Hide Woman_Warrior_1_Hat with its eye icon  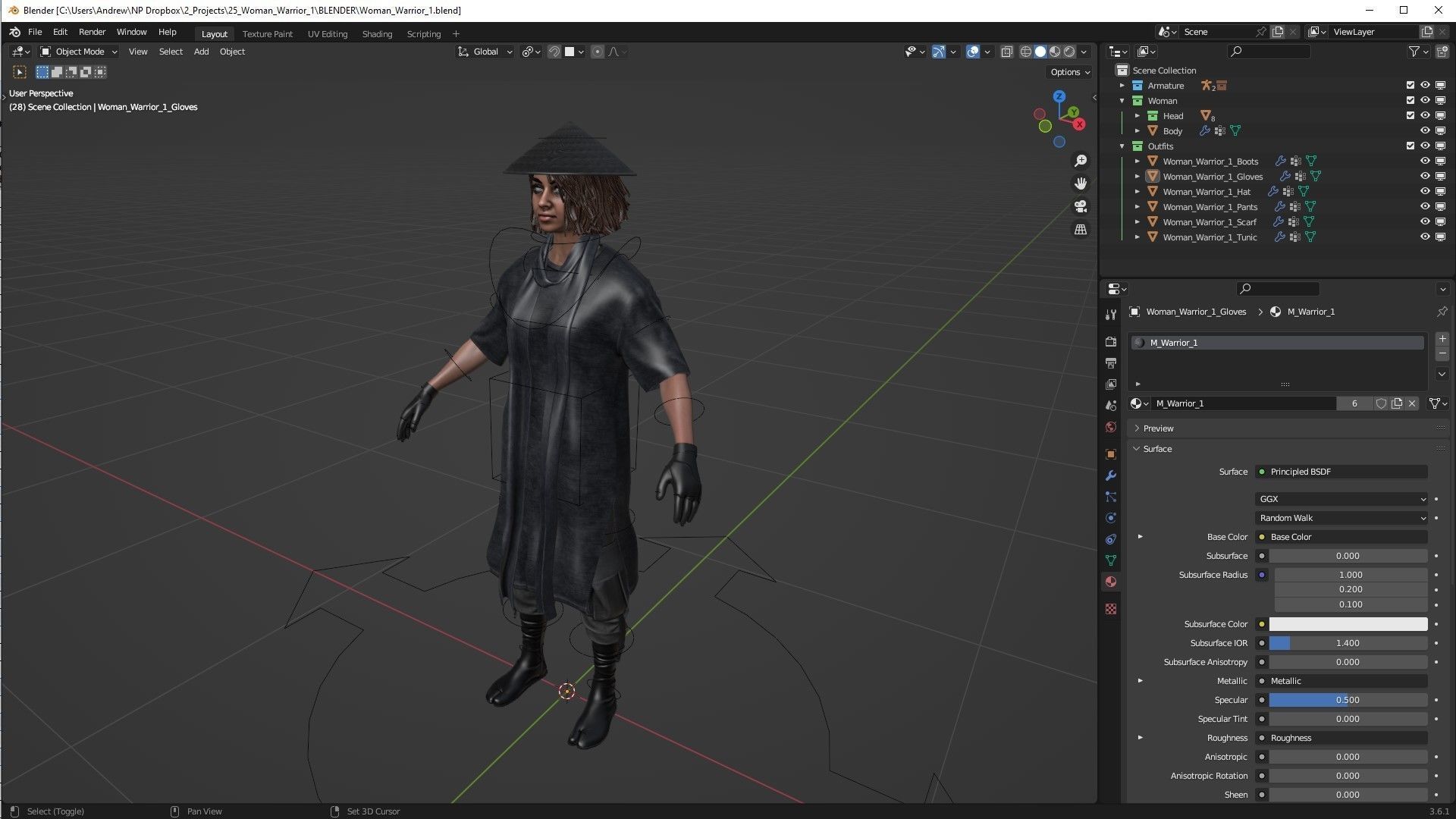pos(1425,191)
